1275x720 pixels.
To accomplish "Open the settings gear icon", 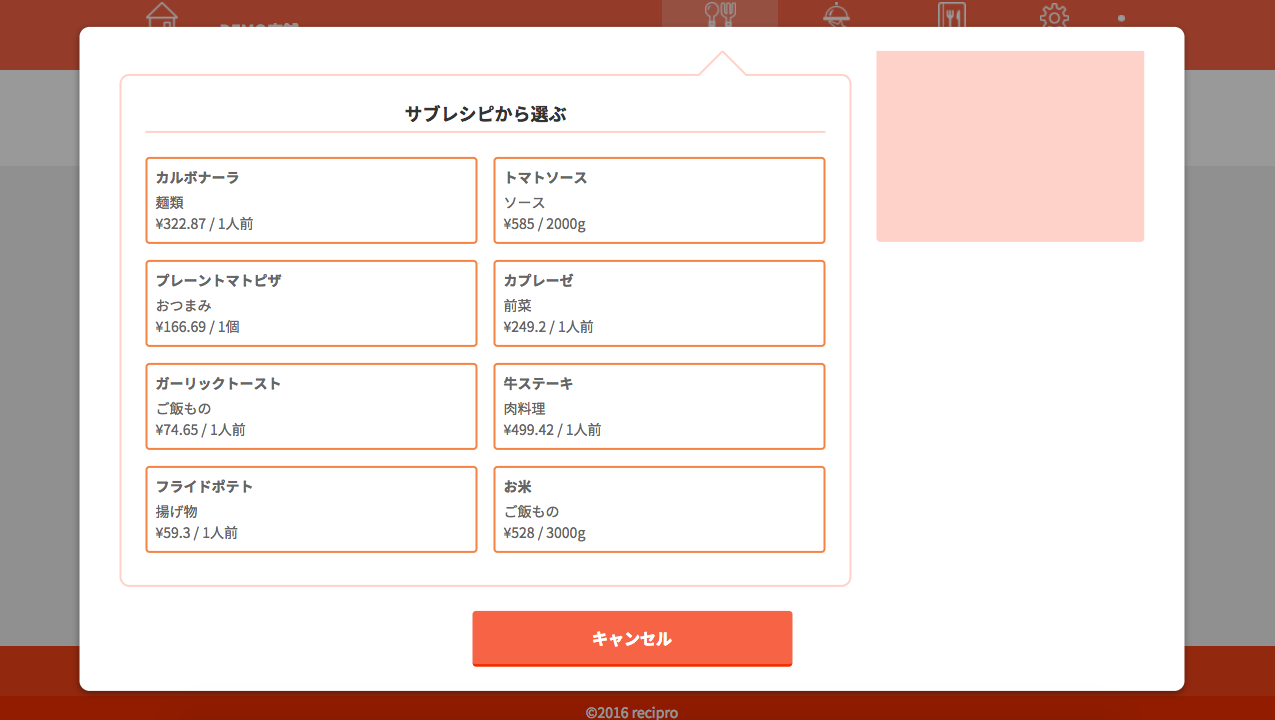I will click(x=1054, y=15).
